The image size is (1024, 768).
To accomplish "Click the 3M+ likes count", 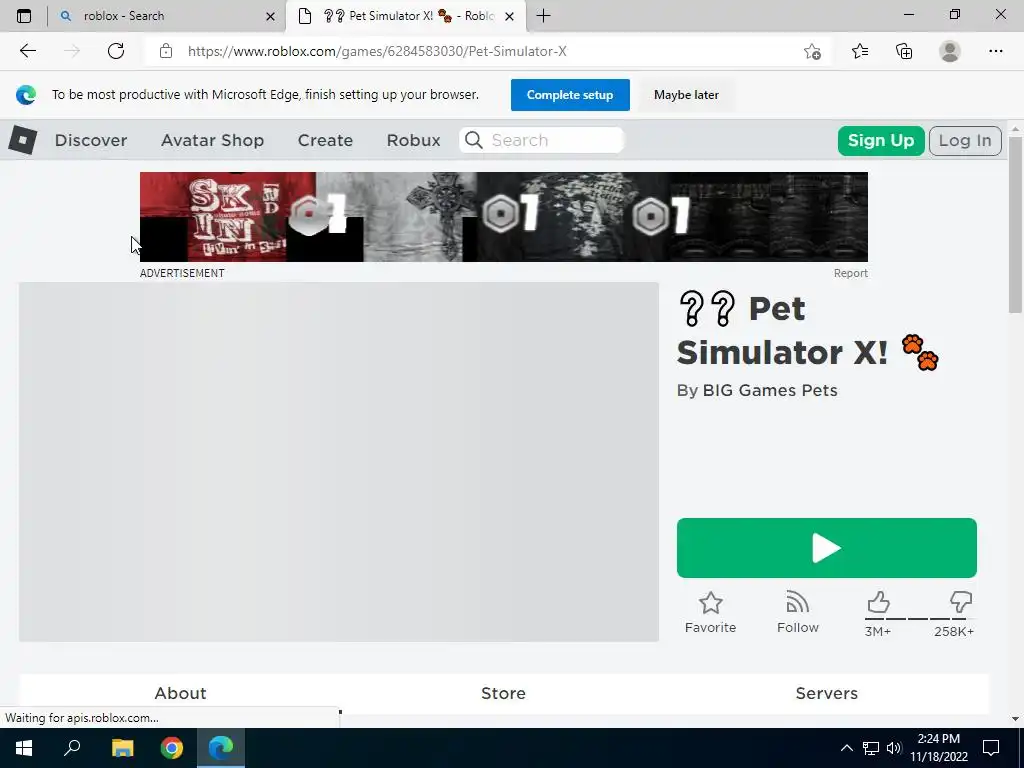I will (878, 632).
